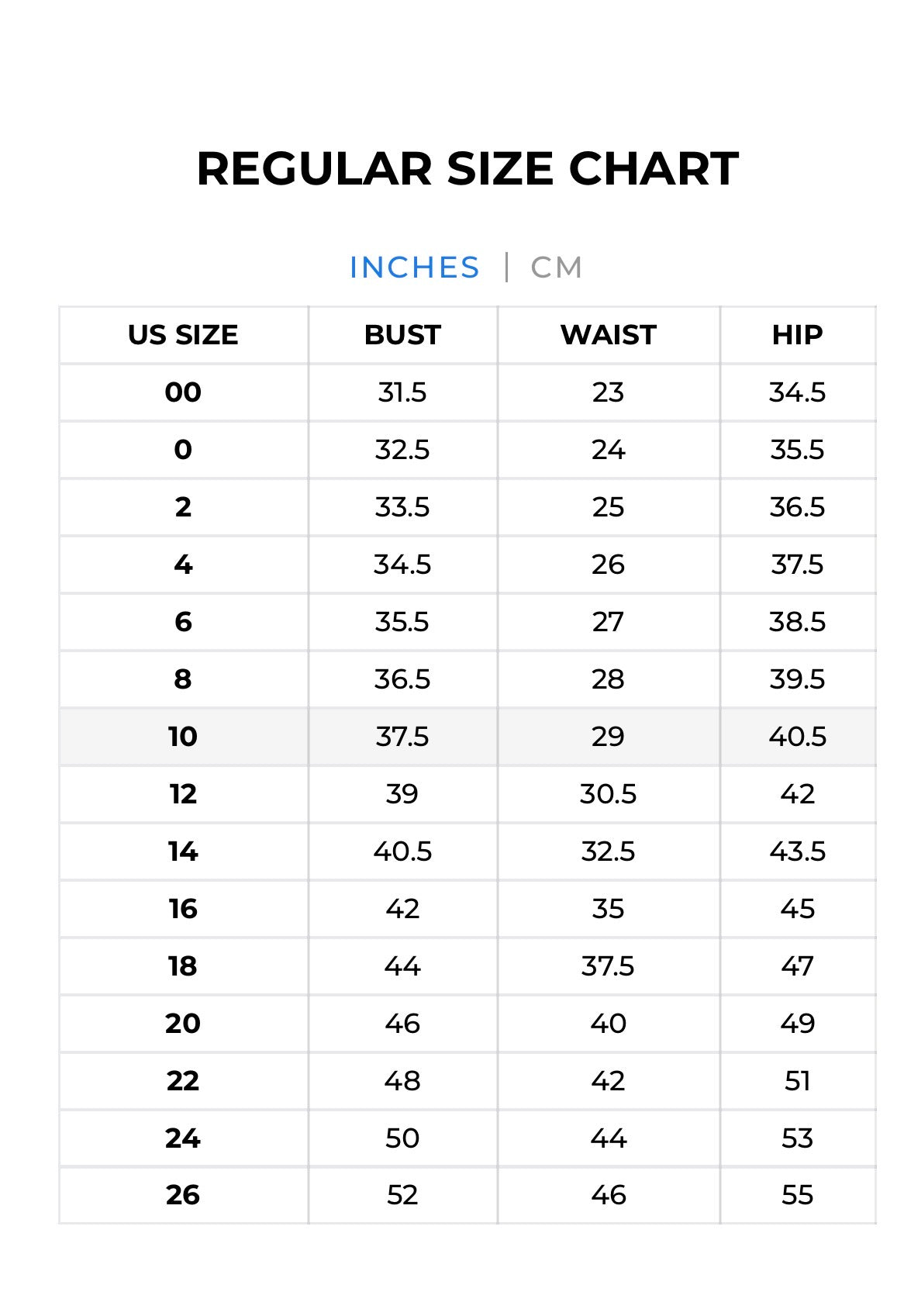Switch to the CM unit tab
Viewport: 904px width, 1316px height.
[x=556, y=268]
